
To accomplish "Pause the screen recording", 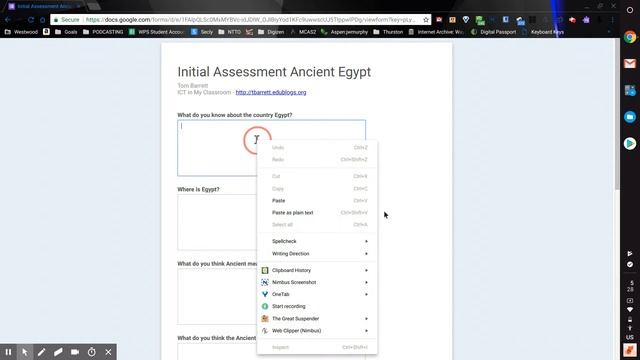I will [8, 352].
